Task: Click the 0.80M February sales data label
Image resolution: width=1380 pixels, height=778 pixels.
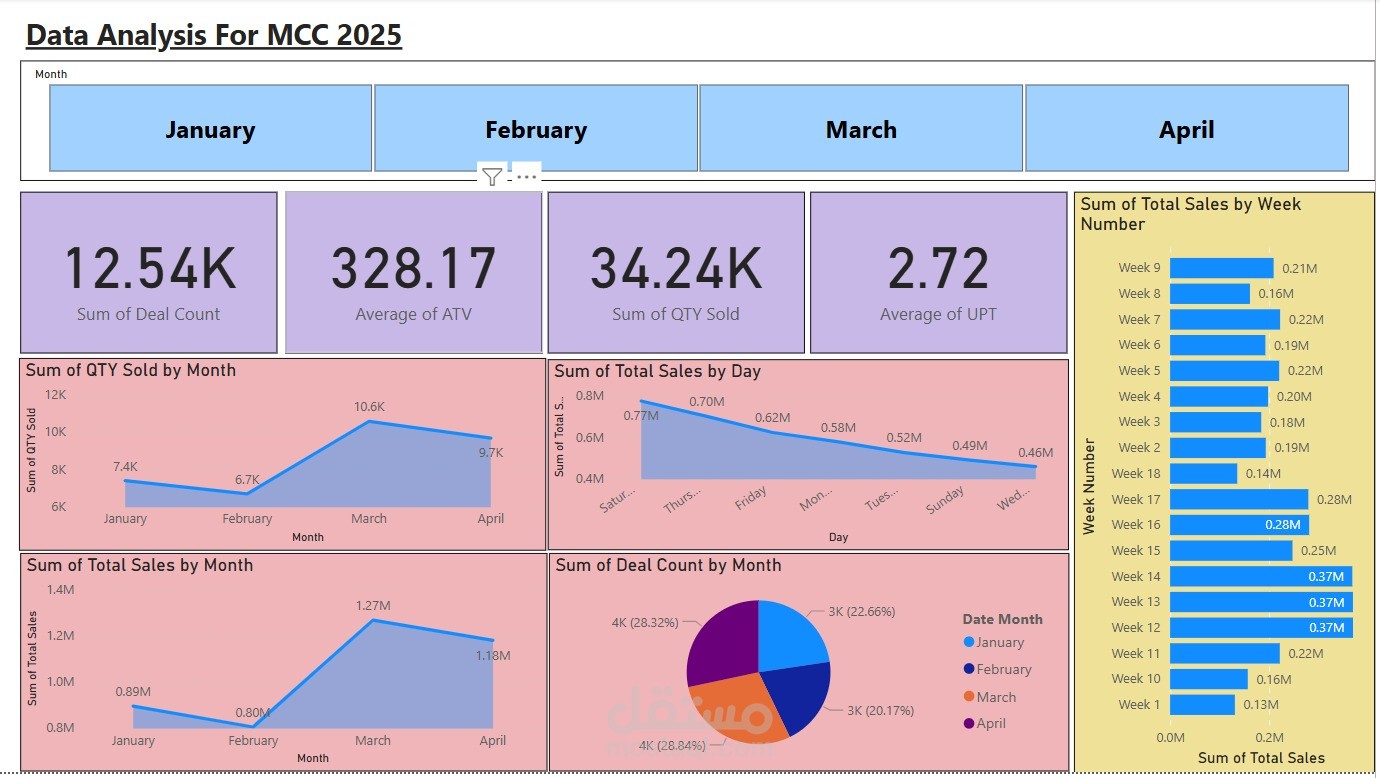Action: [253, 712]
